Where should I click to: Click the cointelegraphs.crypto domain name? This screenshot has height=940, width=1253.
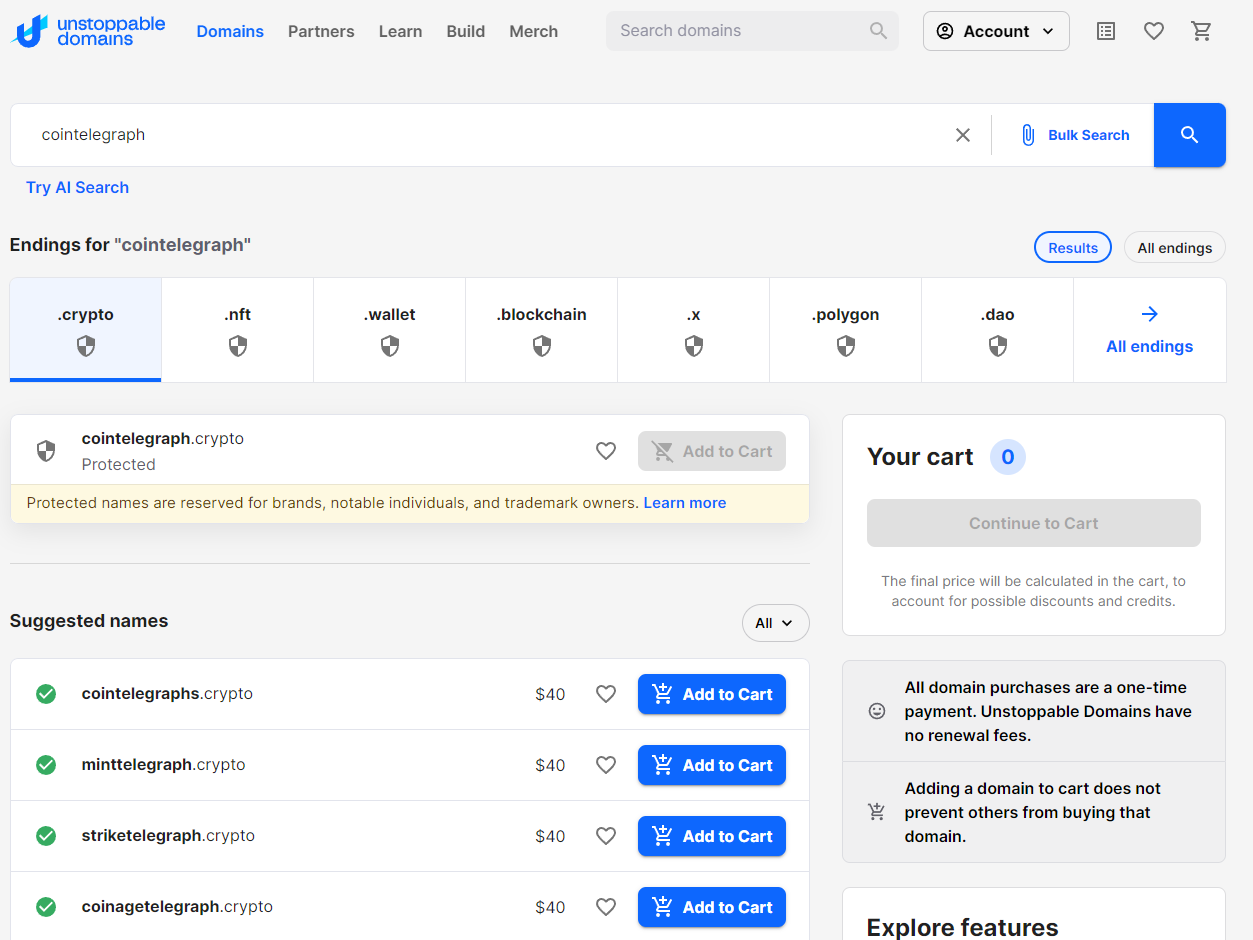pos(167,694)
